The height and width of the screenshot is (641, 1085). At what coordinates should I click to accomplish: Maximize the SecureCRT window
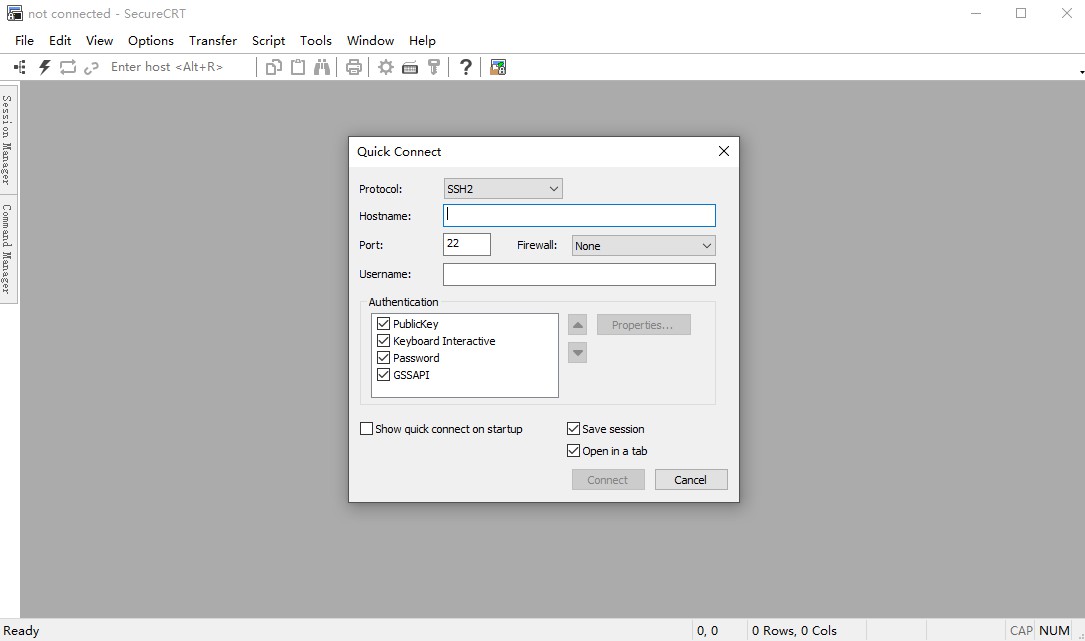(x=1021, y=13)
